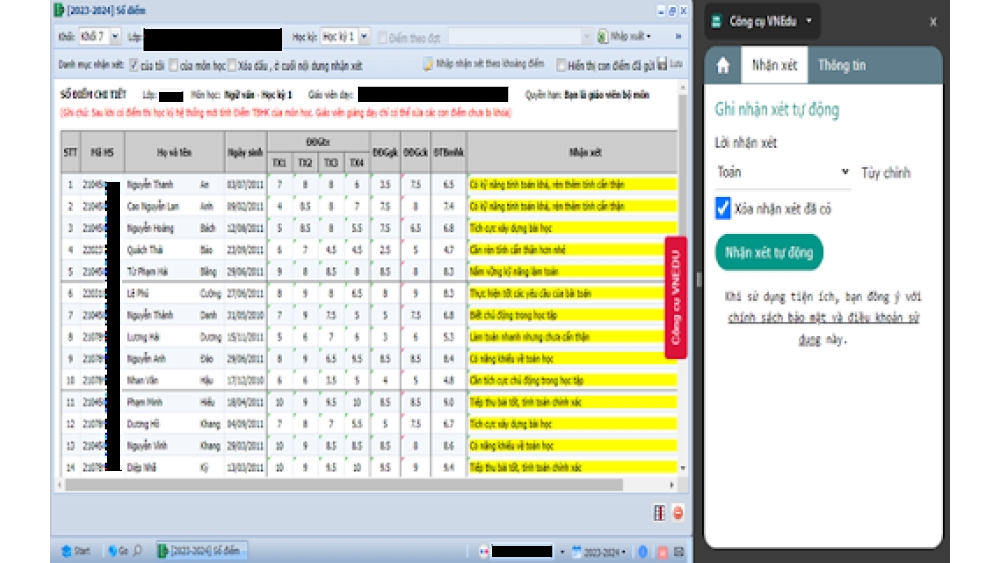Viewport: 1000px width, 563px height.
Task: Click the notepad icon for Nhập nhận xét
Action: tap(428, 64)
